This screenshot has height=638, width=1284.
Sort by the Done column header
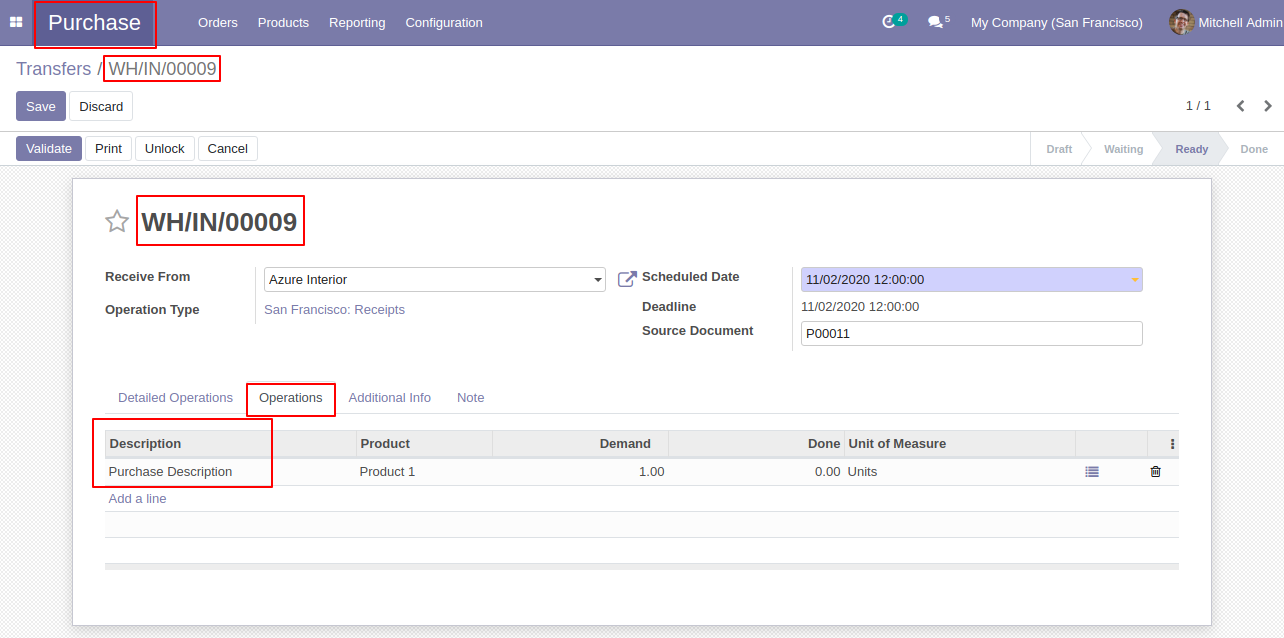756,444
